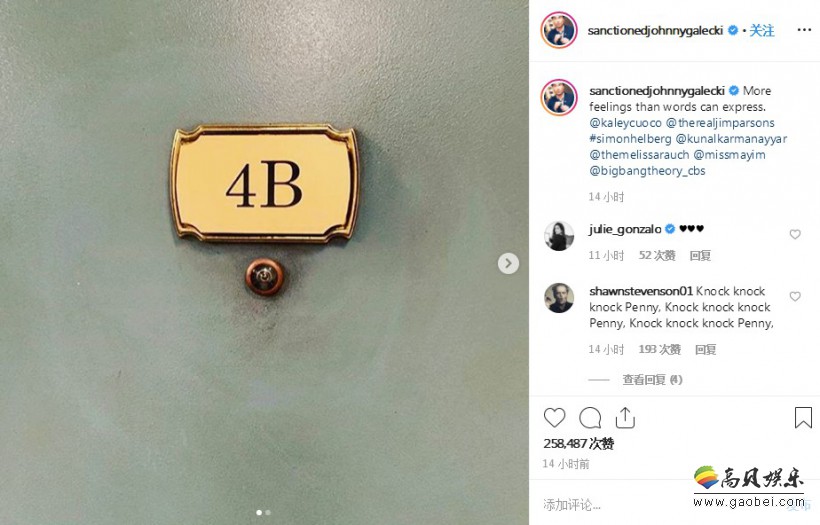Image resolution: width=820 pixels, height=525 pixels.
Task: Expand 查看回复 (4) replies
Action: coord(652,380)
